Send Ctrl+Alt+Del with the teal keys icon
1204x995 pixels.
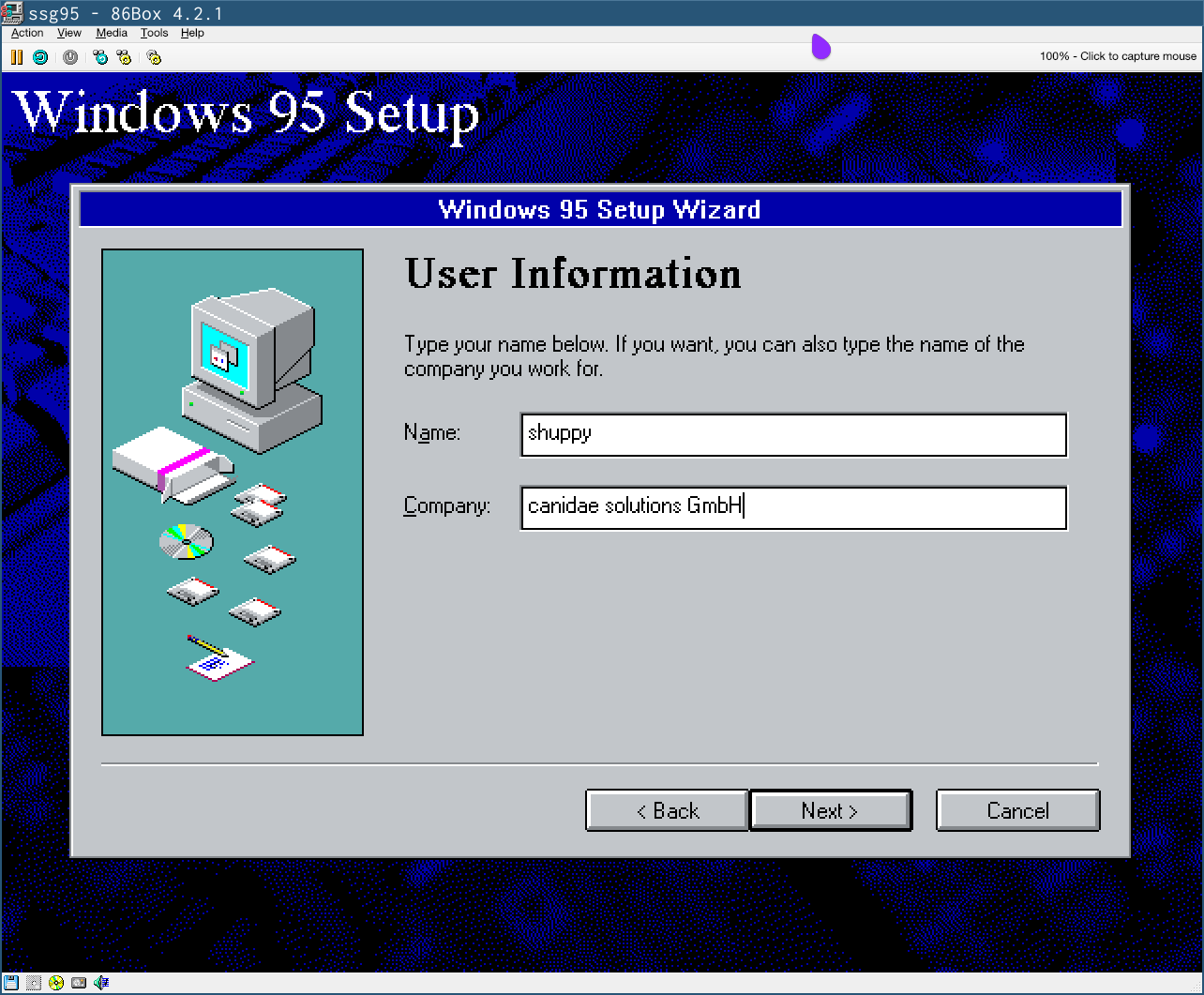click(100, 57)
